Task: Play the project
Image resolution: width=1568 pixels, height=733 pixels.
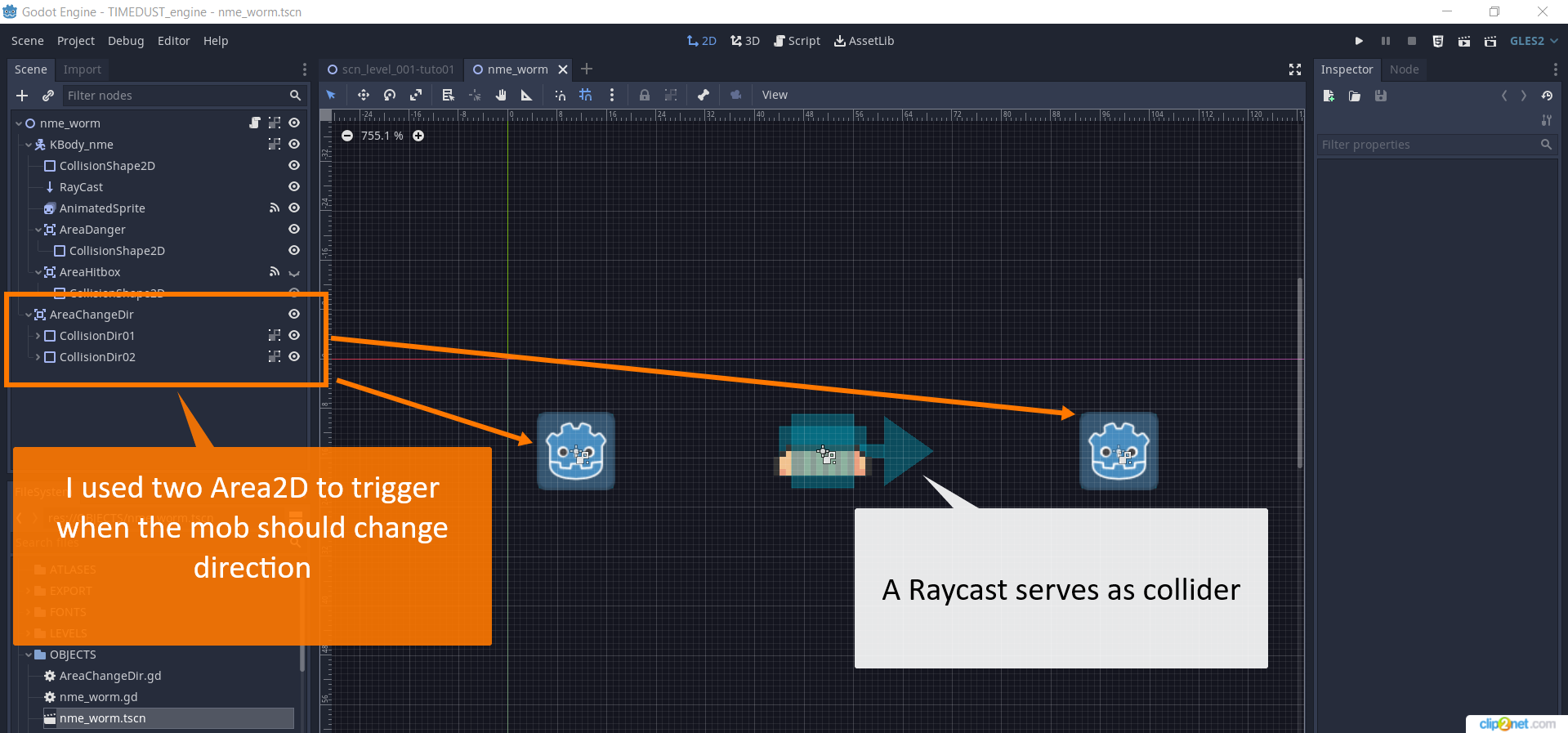Action: pos(1359,41)
